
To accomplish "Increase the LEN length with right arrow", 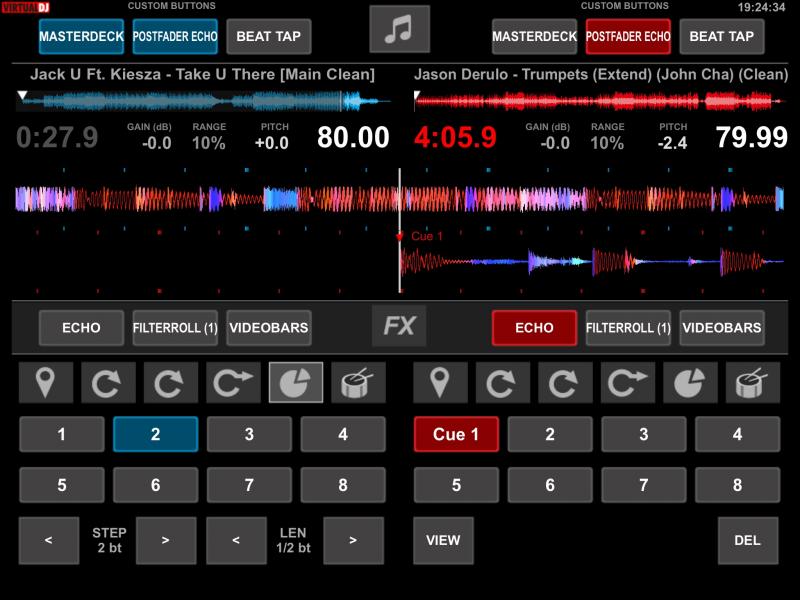I will (x=353, y=540).
